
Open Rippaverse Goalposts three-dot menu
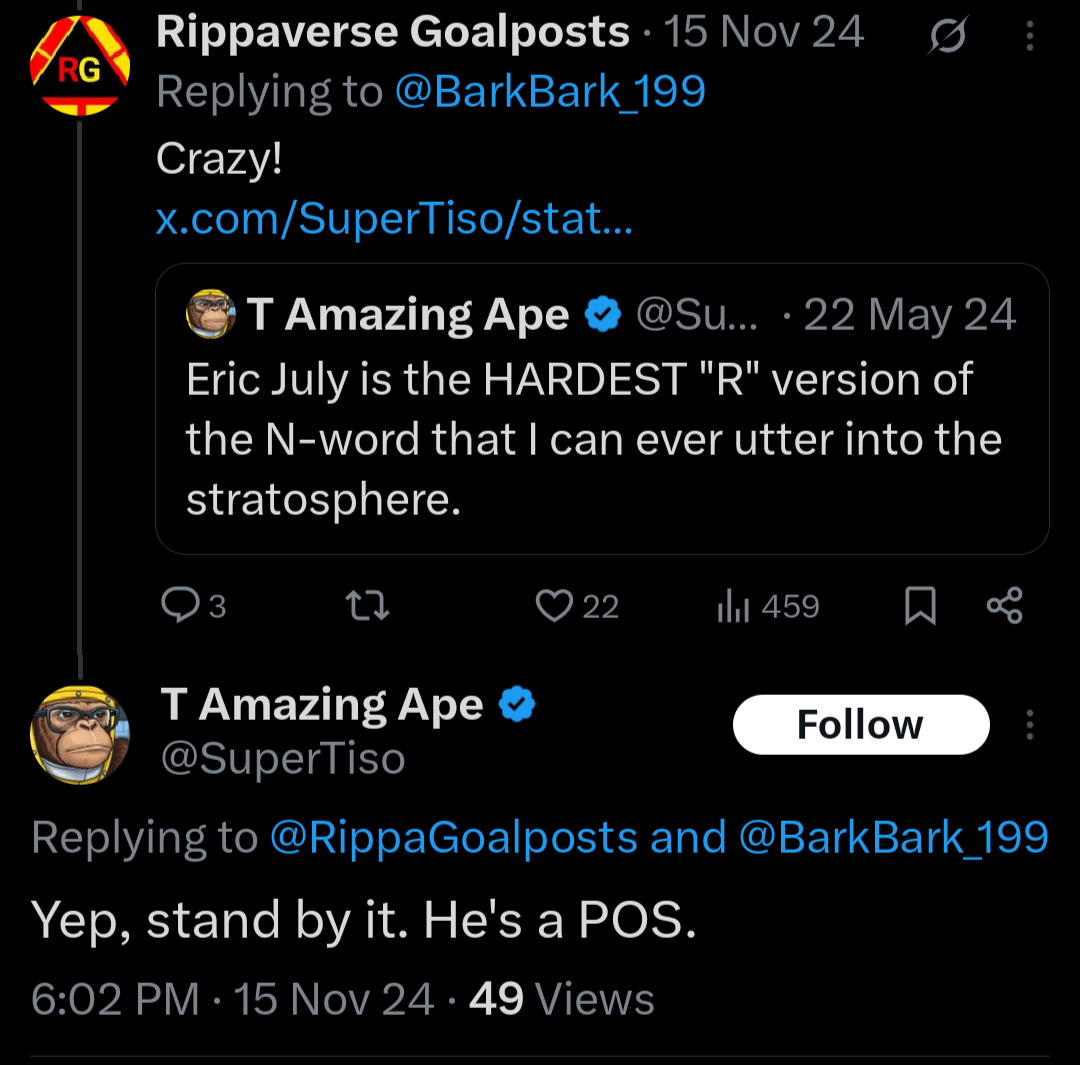1030,35
